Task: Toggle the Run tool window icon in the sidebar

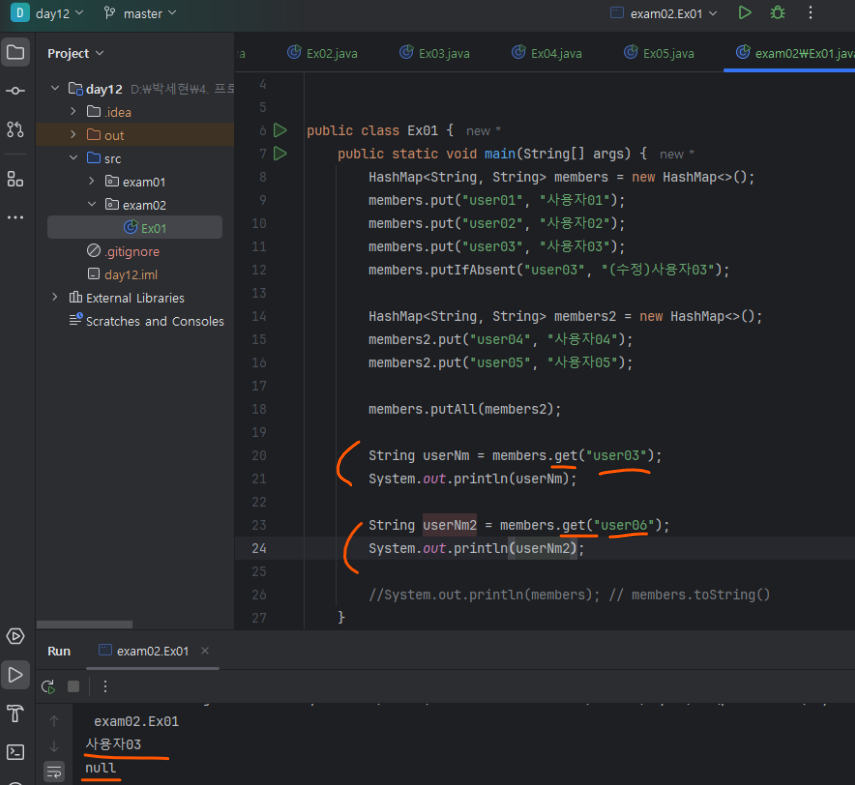Action: click(15, 675)
